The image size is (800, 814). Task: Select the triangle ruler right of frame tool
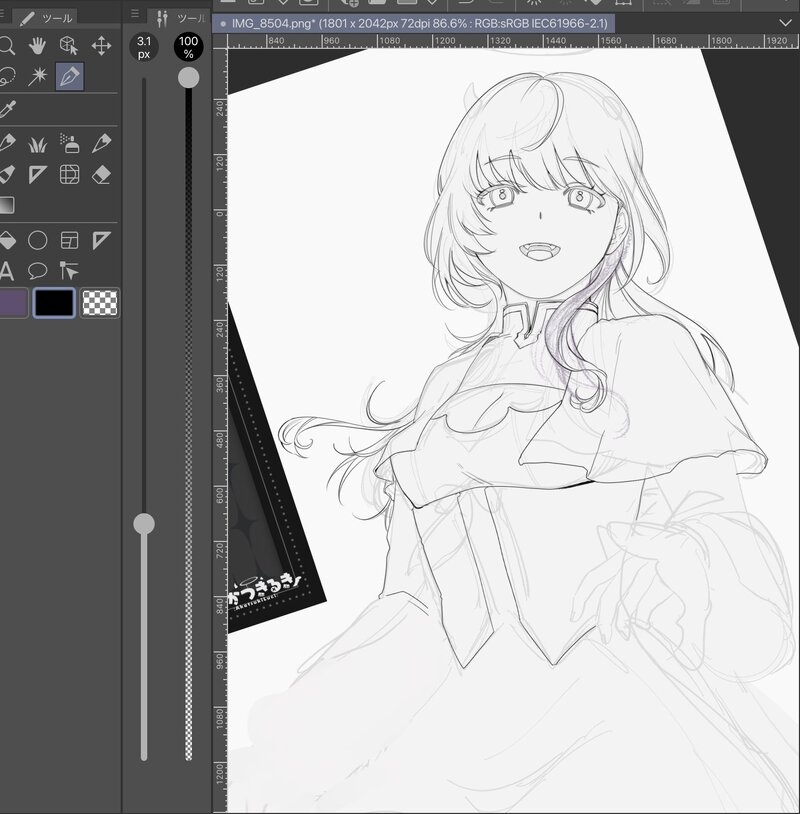tap(101, 240)
